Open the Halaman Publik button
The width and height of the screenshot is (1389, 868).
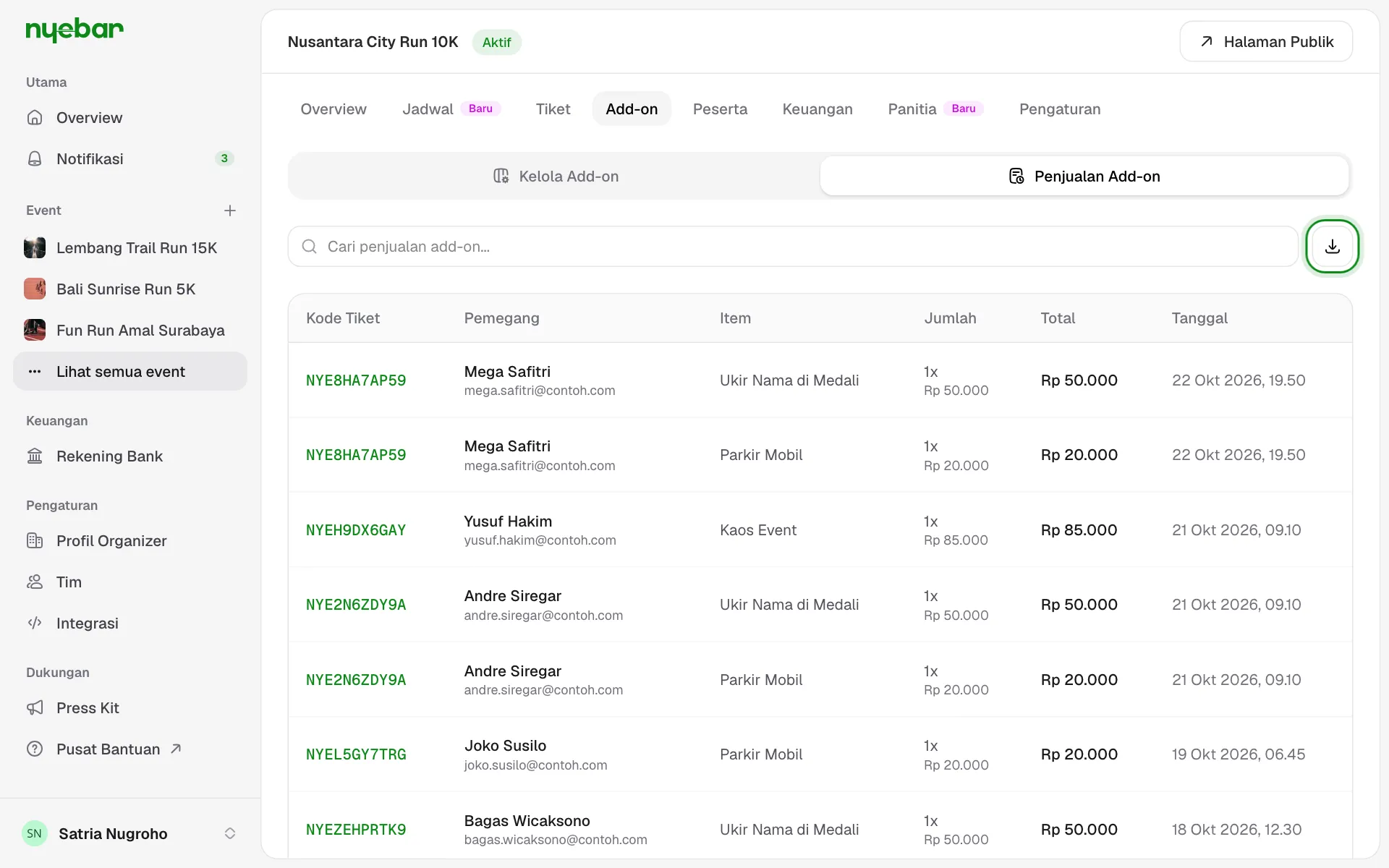[x=1266, y=41]
